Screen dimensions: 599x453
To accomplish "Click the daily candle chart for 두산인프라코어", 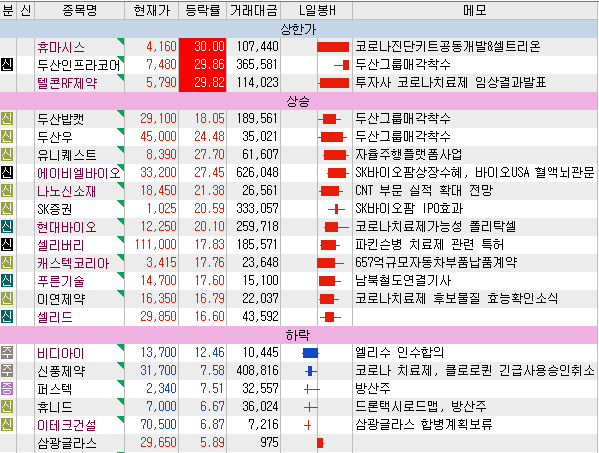I will click(x=342, y=65).
